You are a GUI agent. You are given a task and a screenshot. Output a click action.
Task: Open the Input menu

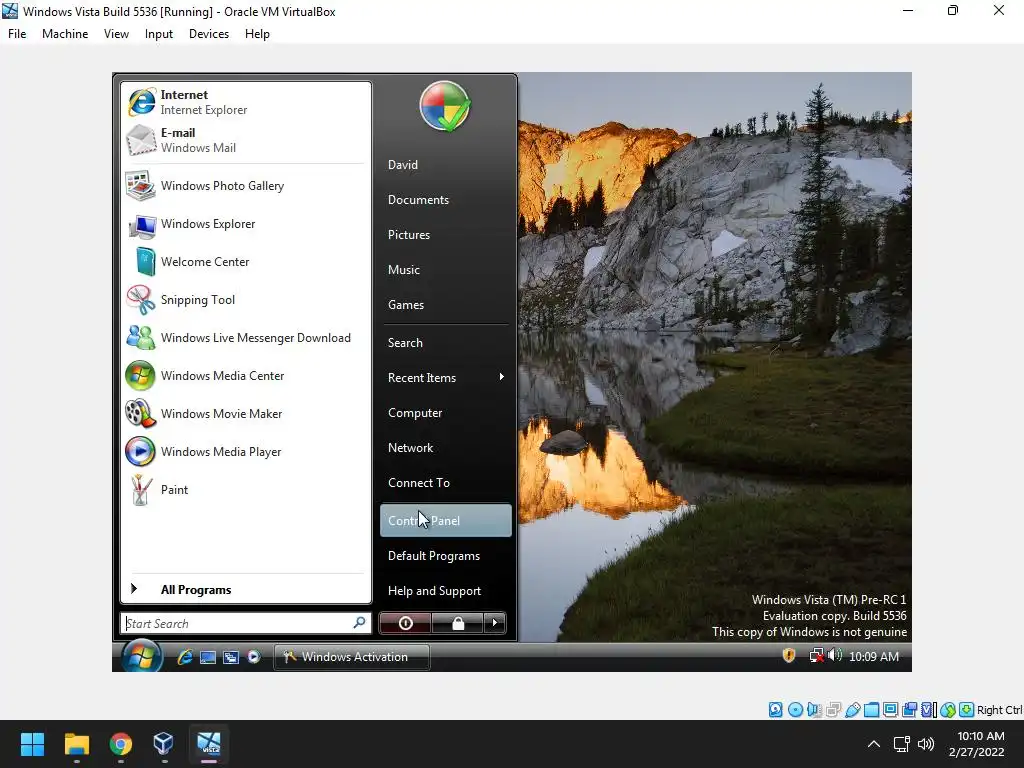(159, 34)
